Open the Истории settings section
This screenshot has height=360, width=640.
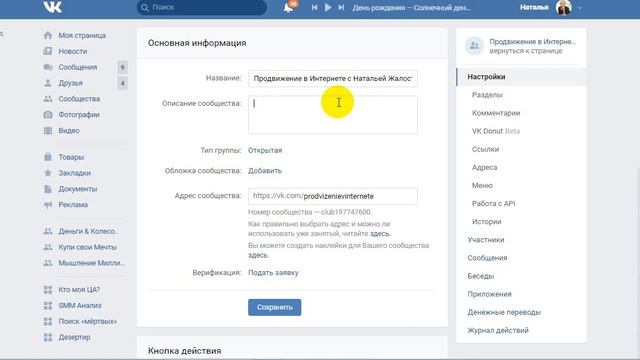coord(487,222)
